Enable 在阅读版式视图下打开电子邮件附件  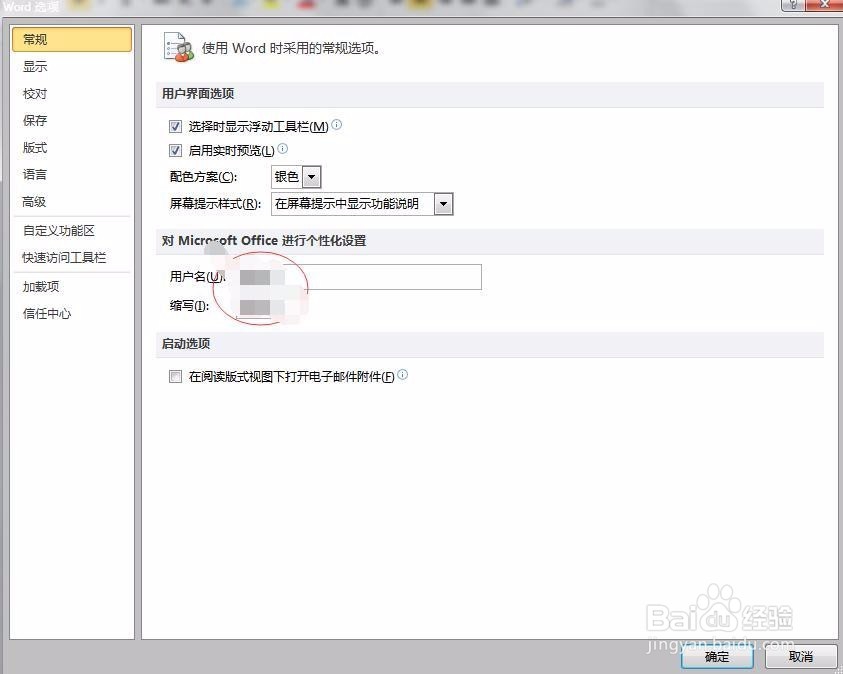tap(175, 376)
